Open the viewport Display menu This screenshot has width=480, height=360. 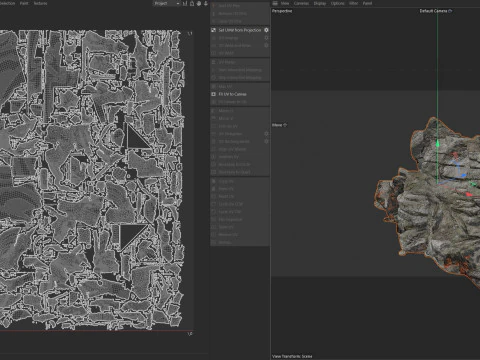coord(320,3)
